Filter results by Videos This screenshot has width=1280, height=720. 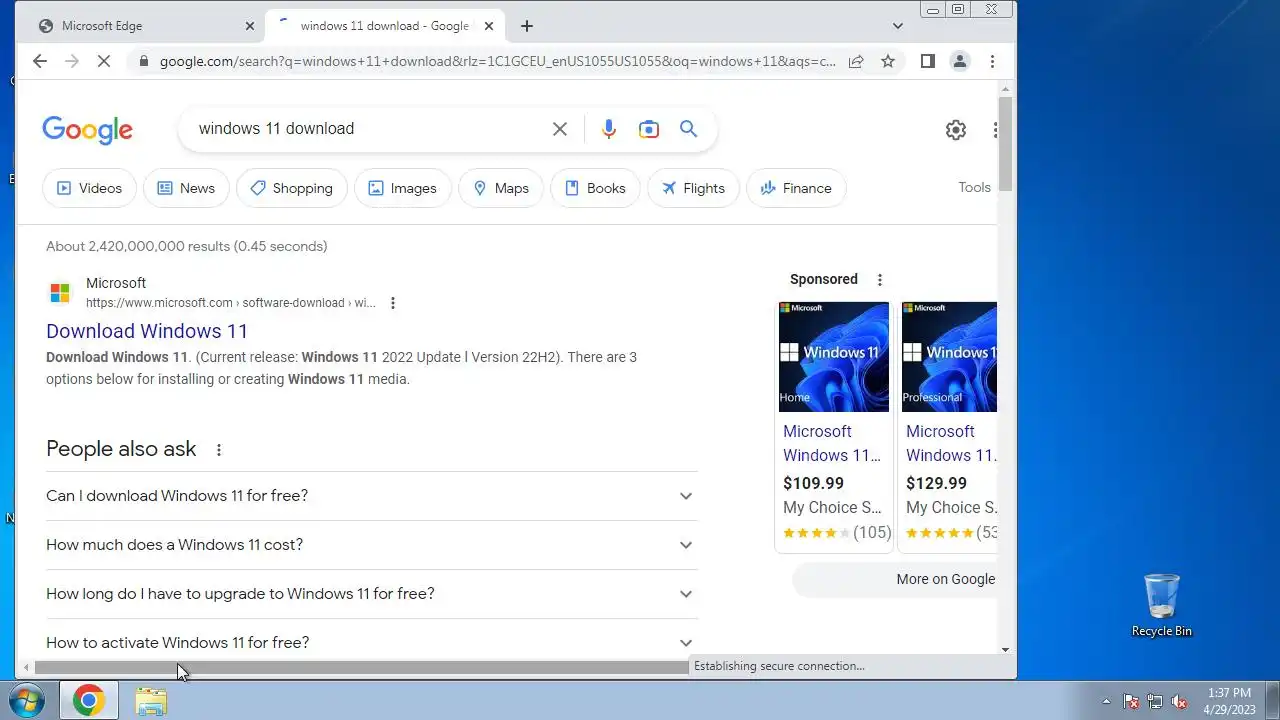89,188
